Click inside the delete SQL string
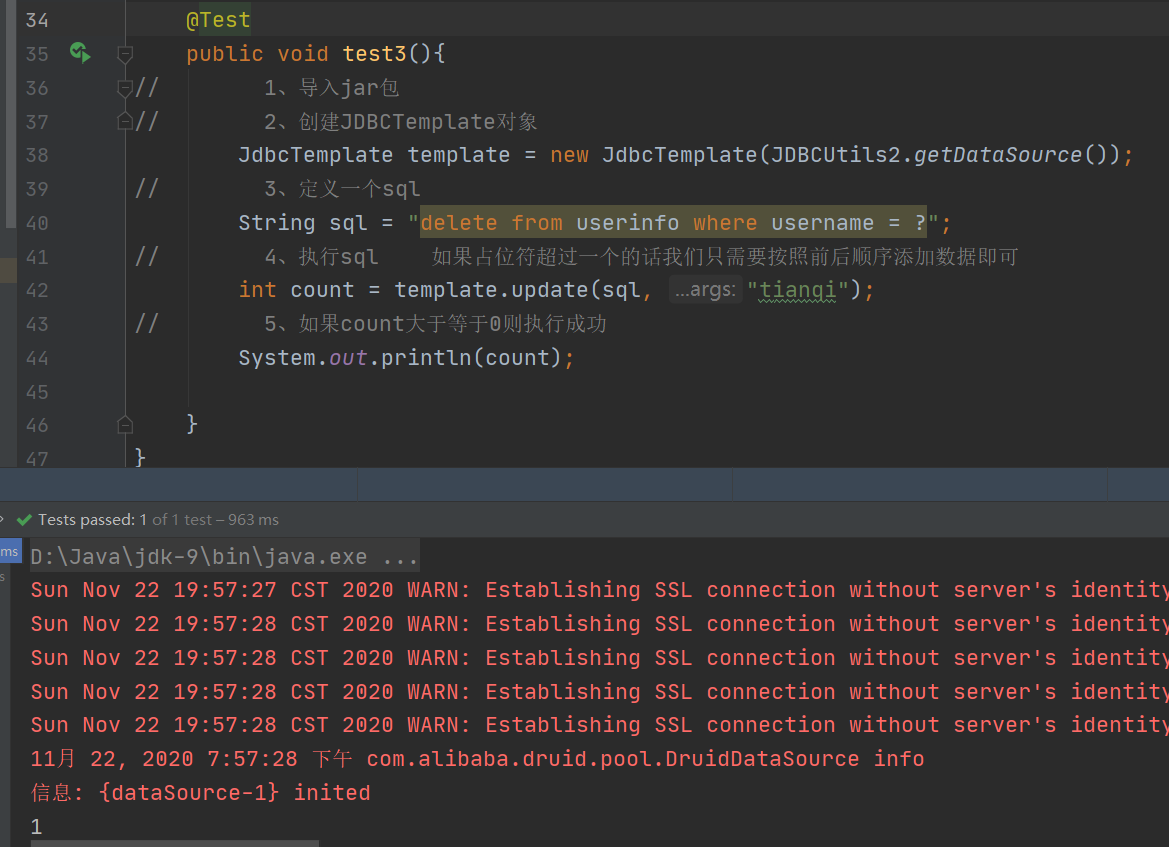Image resolution: width=1169 pixels, height=847 pixels. [673, 222]
